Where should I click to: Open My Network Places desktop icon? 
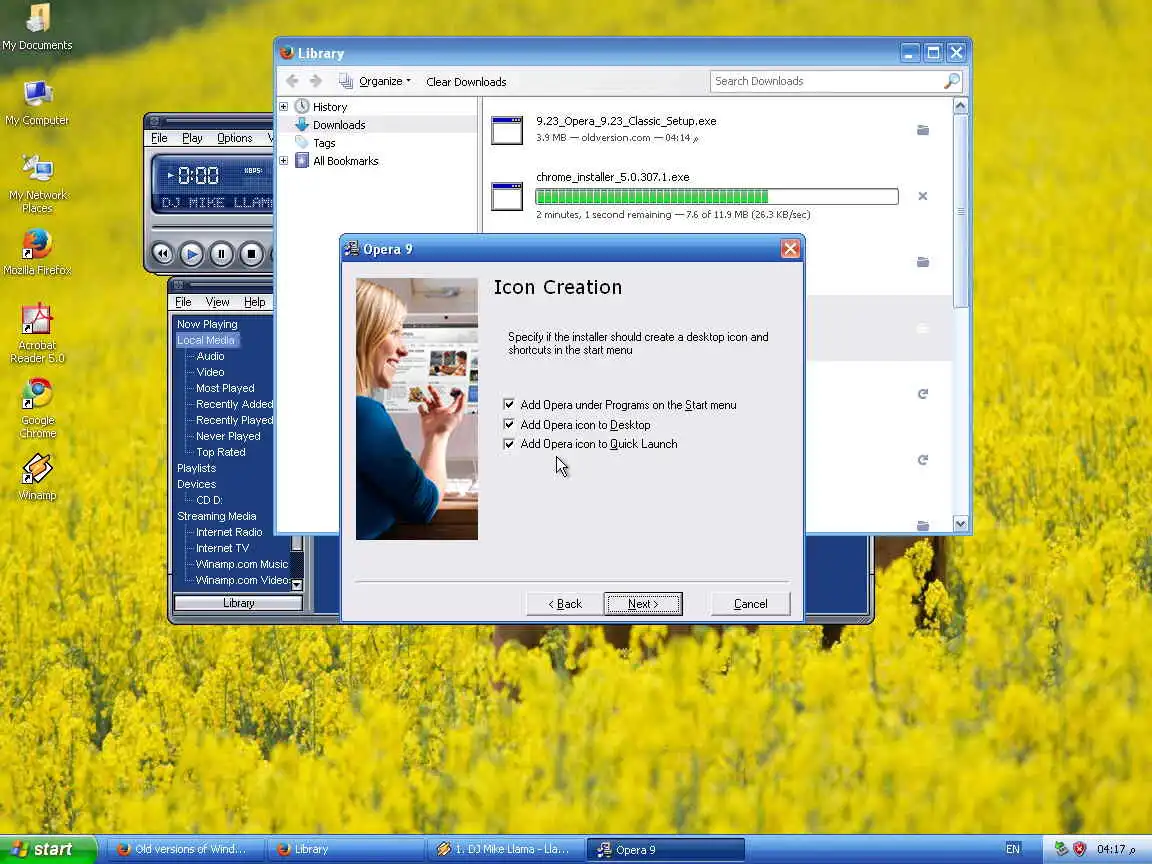point(37,184)
